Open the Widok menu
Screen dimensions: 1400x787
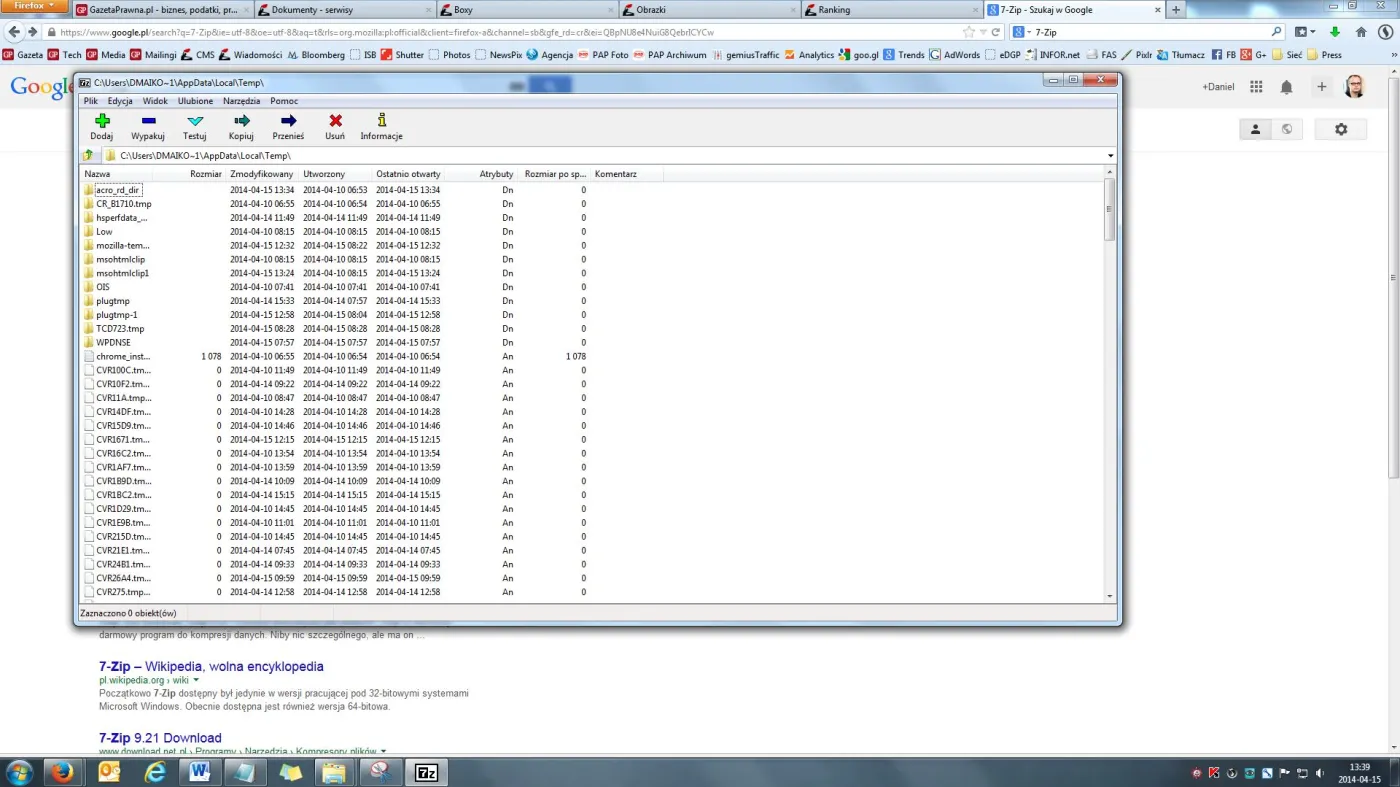(155, 101)
